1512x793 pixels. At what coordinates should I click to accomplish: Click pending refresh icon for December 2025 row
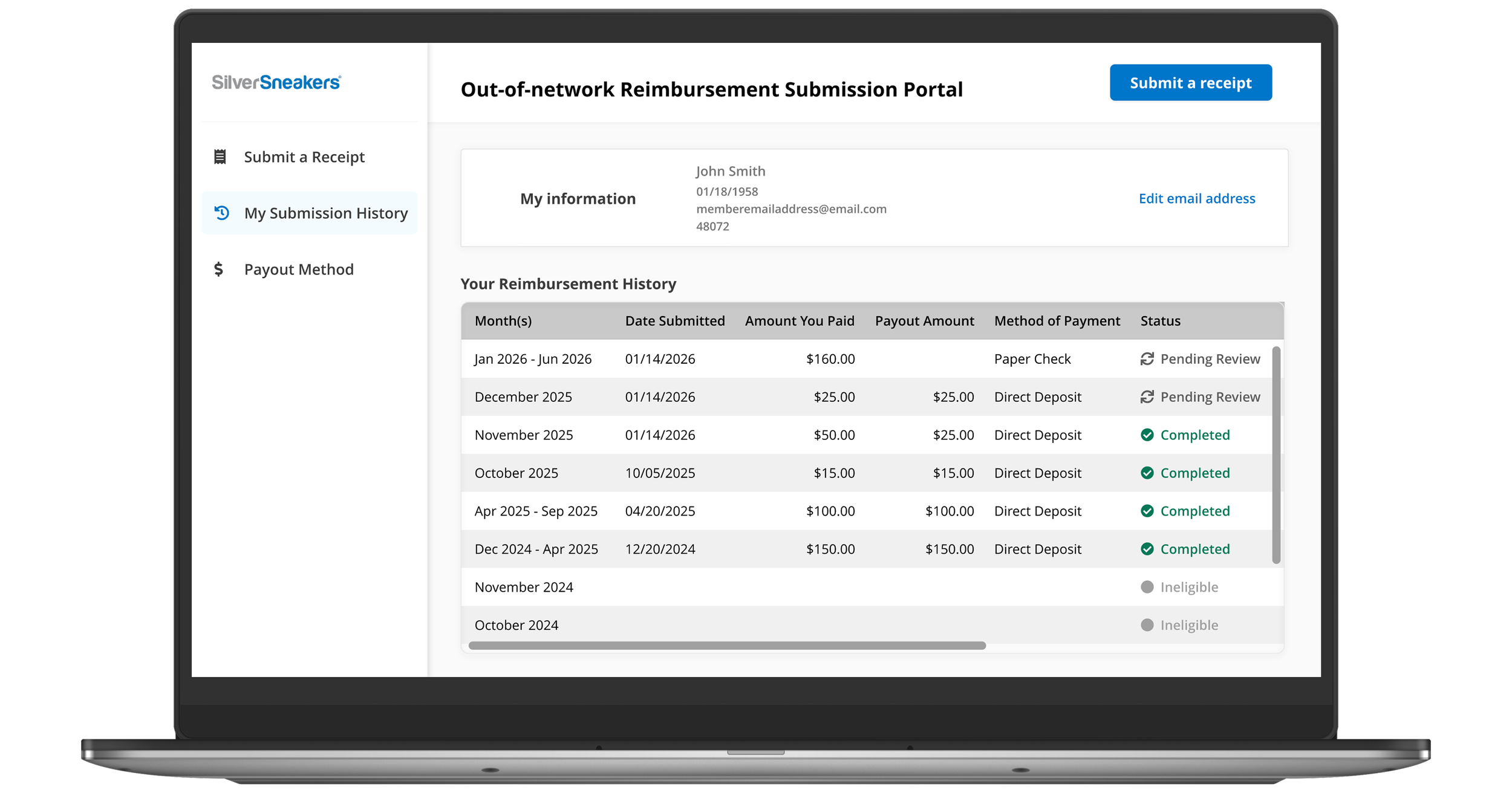[1147, 397]
